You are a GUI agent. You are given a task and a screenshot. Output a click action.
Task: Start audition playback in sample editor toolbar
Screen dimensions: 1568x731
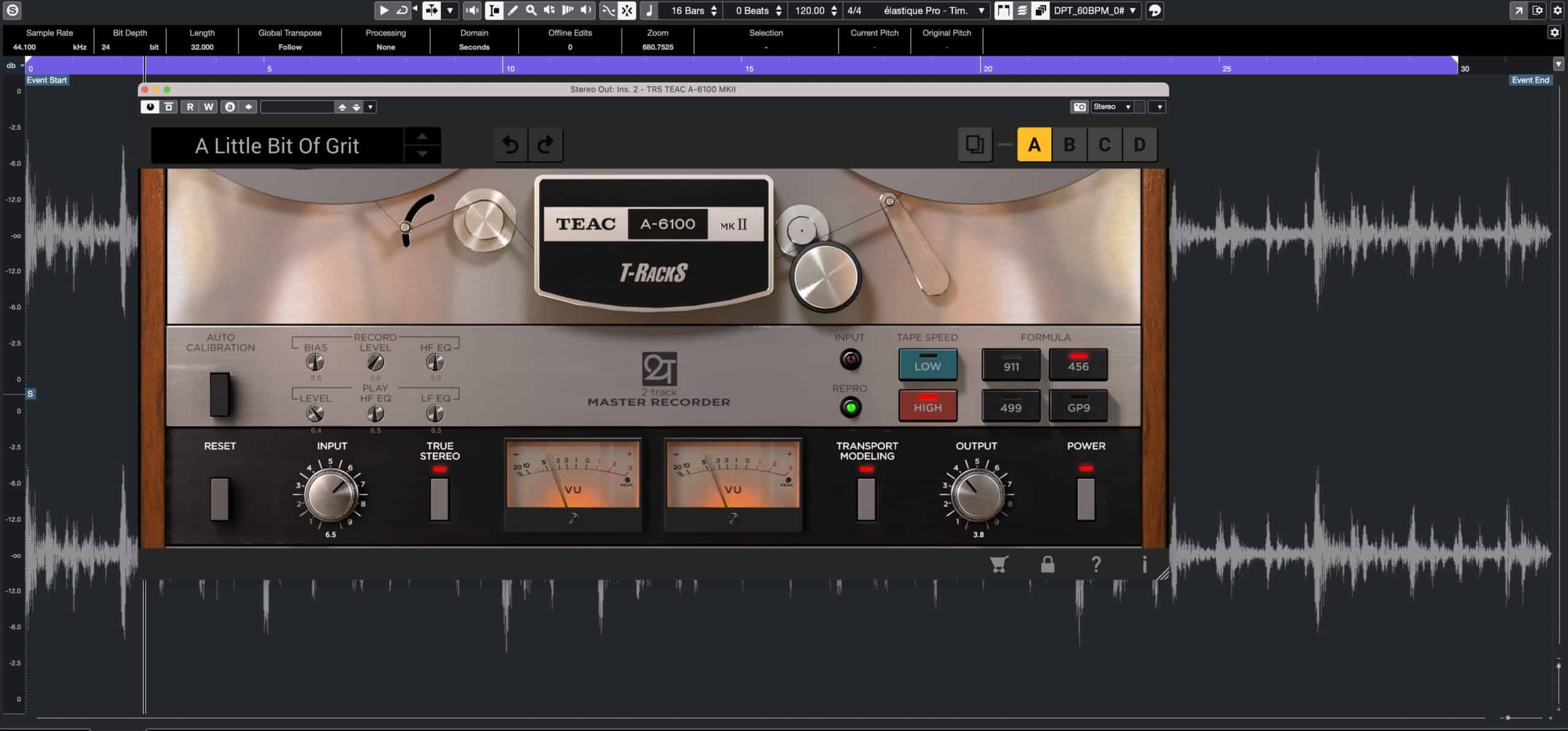pyautogui.click(x=384, y=10)
